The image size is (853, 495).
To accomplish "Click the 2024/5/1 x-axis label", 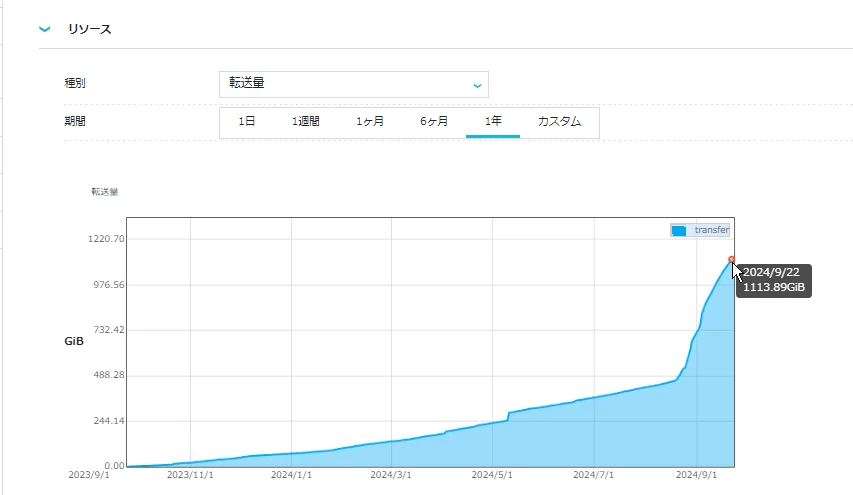I will pos(492,476).
